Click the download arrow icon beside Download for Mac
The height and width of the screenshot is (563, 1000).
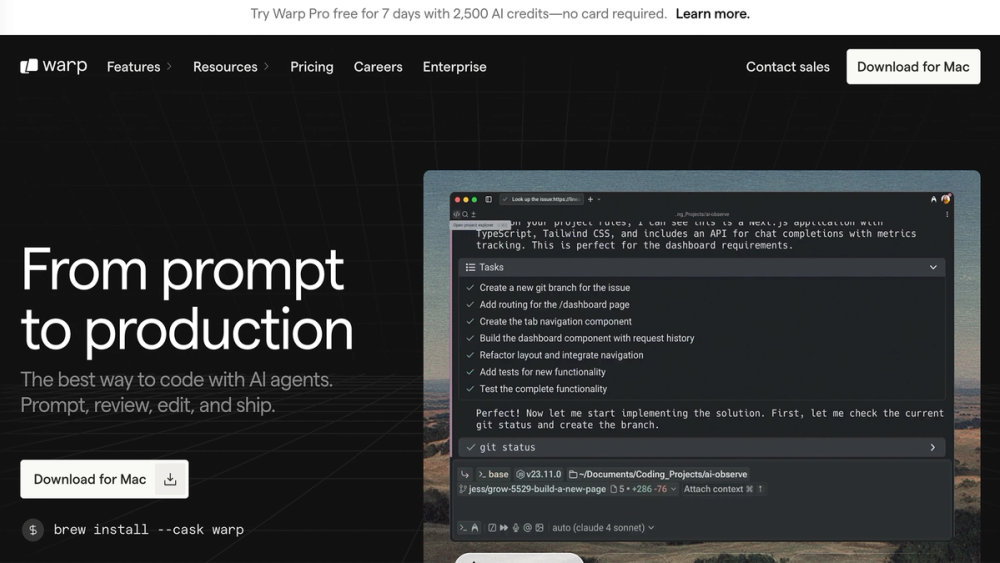point(170,479)
